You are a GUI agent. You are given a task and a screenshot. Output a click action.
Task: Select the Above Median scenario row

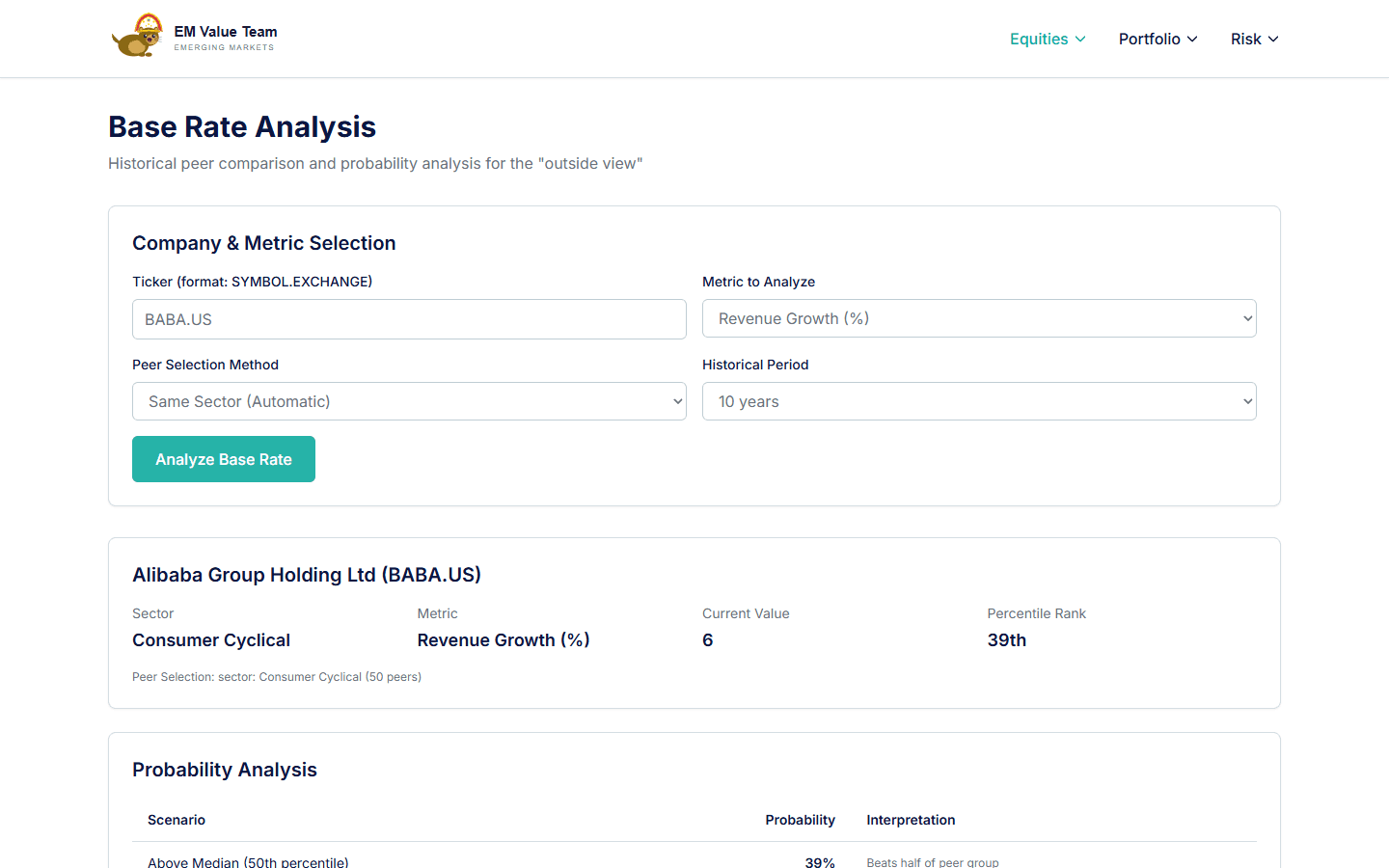pos(247,861)
